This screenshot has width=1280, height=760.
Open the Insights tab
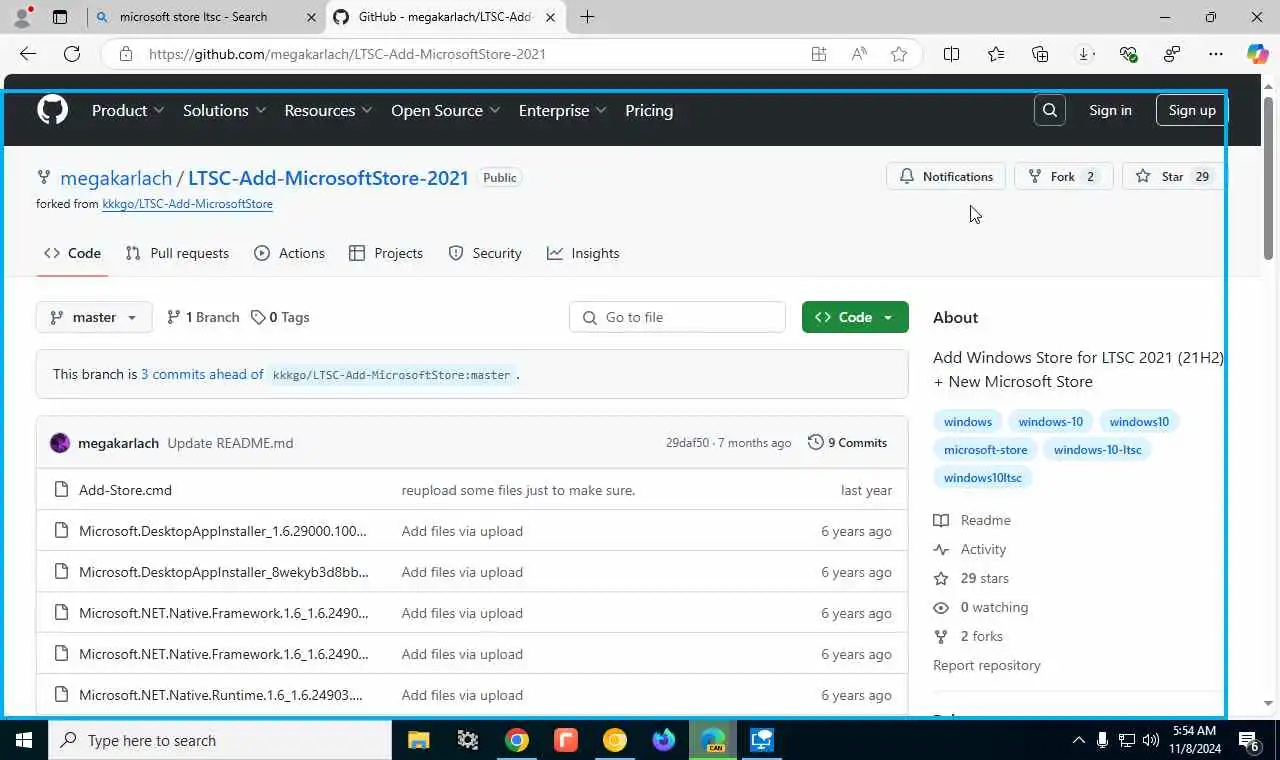tap(583, 253)
